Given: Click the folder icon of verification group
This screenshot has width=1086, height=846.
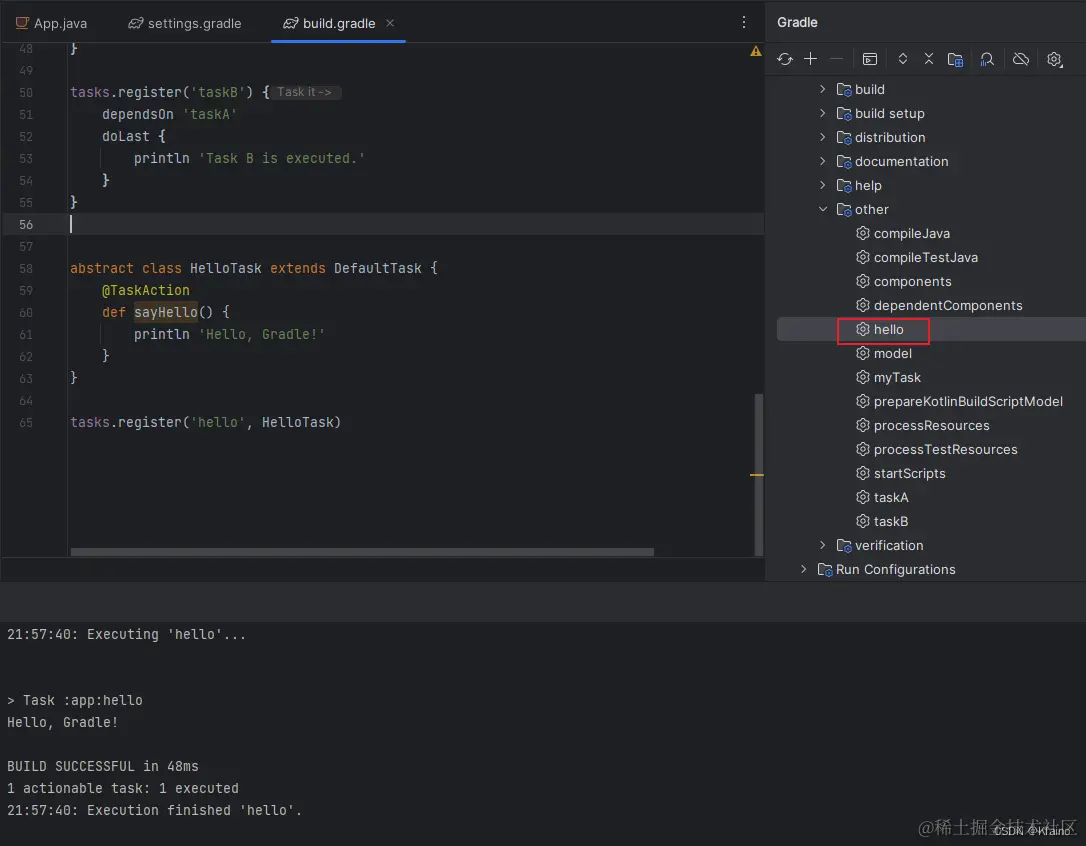Looking at the screenshot, I should coord(844,546).
